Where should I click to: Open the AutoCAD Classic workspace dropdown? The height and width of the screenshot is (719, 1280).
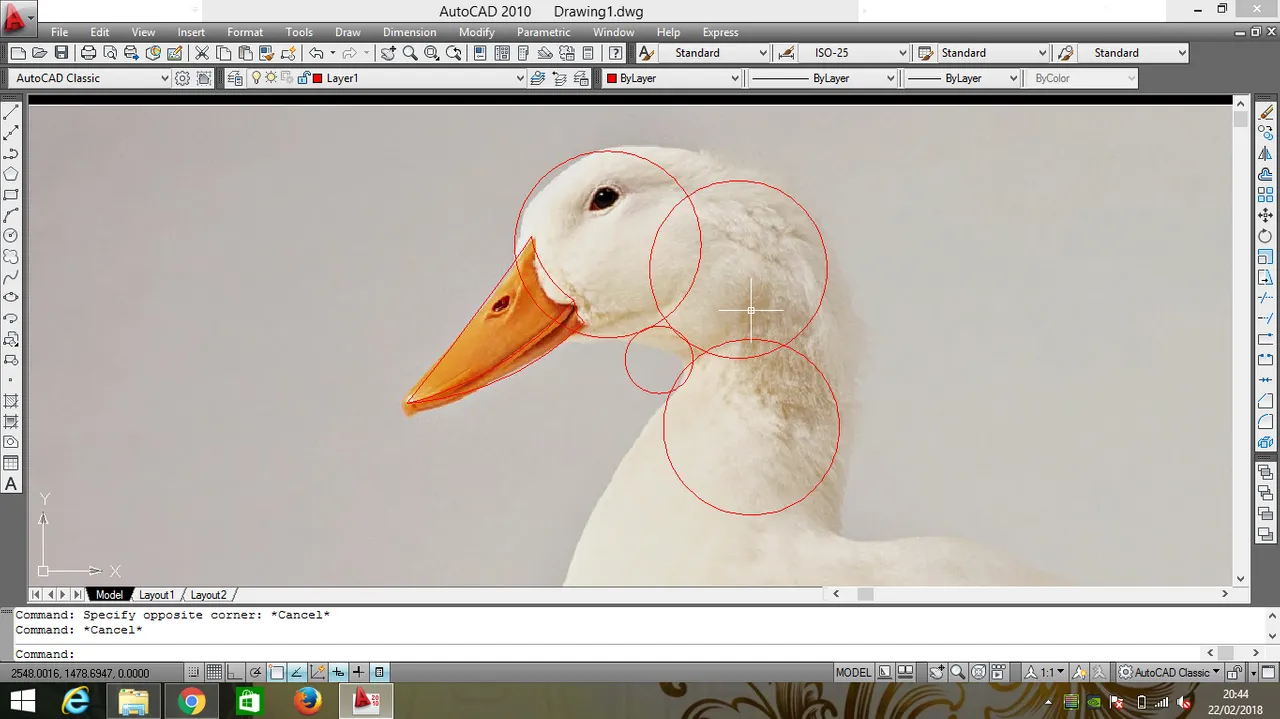click(90, 78)
